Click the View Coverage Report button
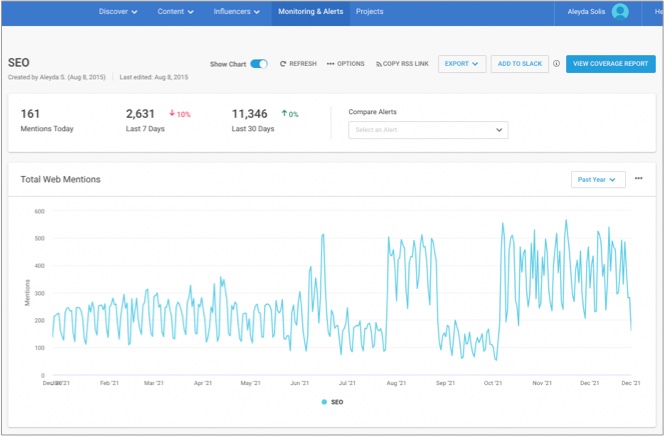Image resolution: width=664 pixels, height=436 pixels. point(611,64)
